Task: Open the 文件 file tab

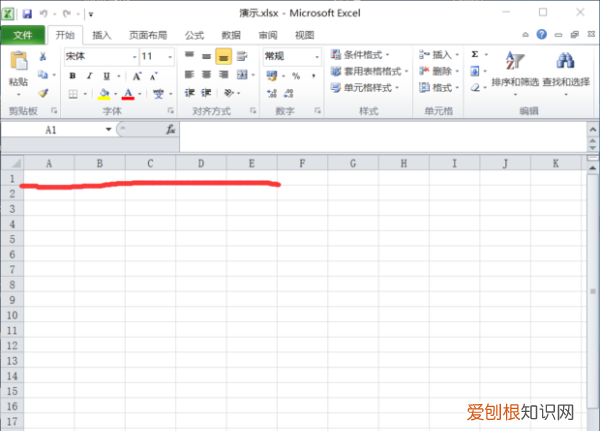Action: (23, 35)
